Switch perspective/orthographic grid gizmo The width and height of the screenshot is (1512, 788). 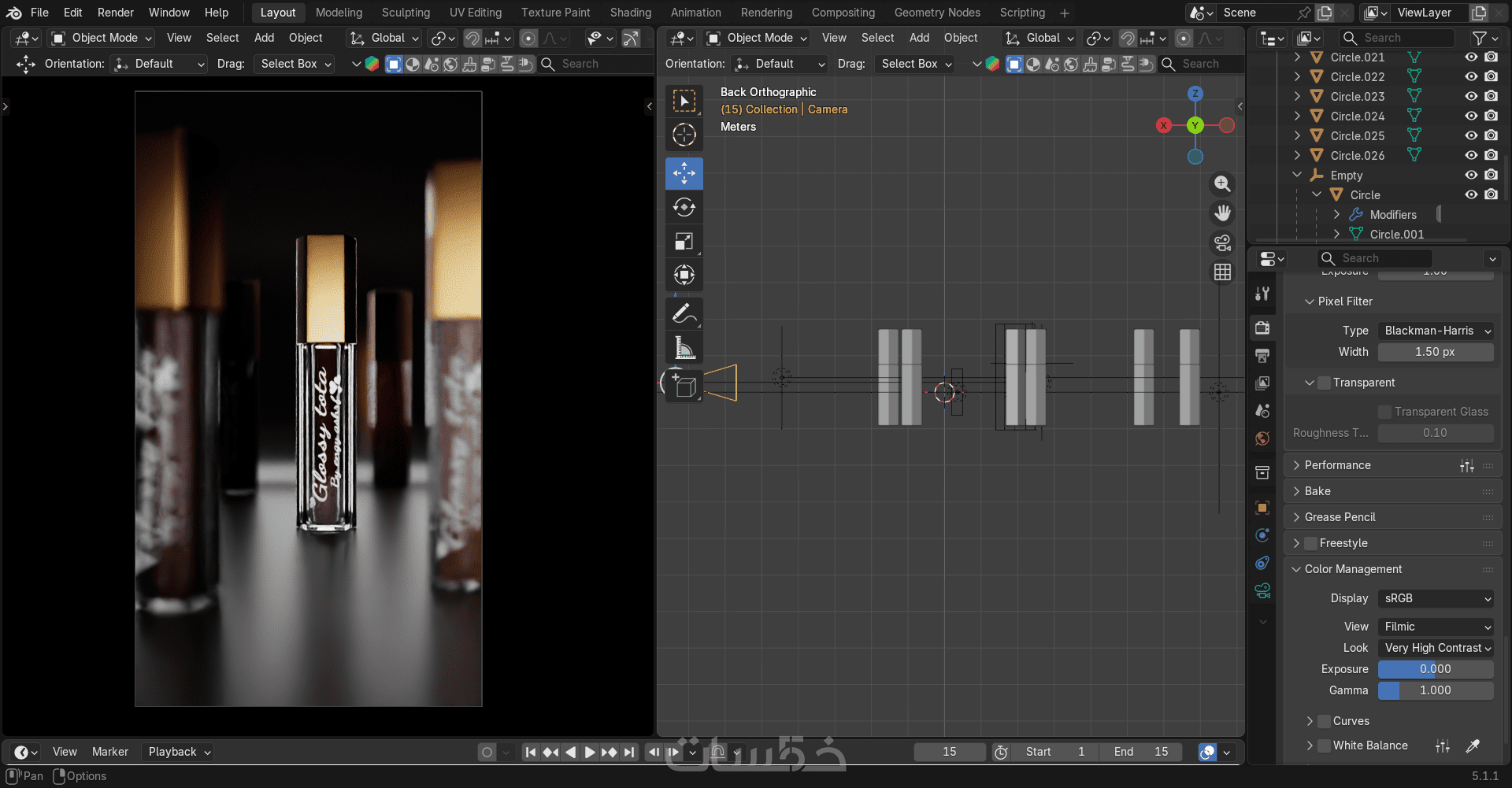1222,272
